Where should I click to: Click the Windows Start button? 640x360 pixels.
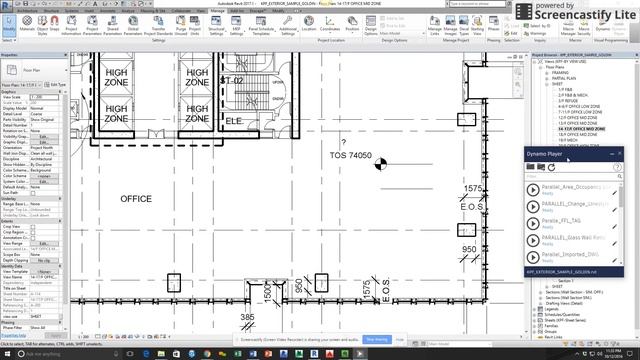click(7, 354)
